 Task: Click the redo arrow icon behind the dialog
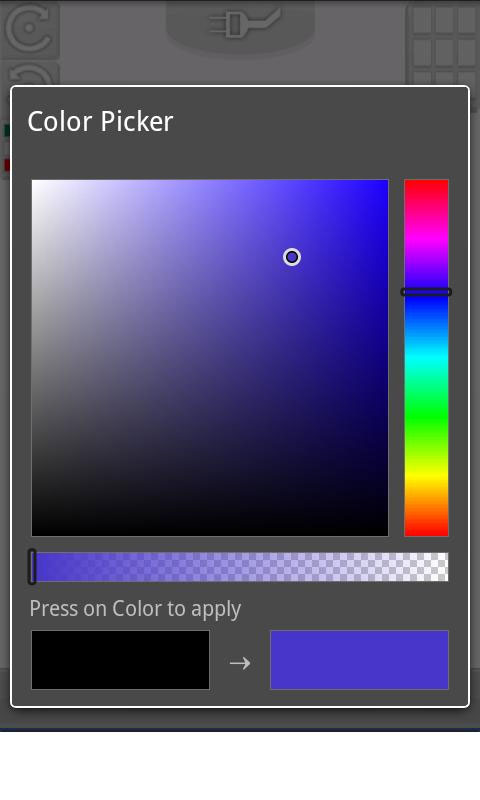(29, 29)
